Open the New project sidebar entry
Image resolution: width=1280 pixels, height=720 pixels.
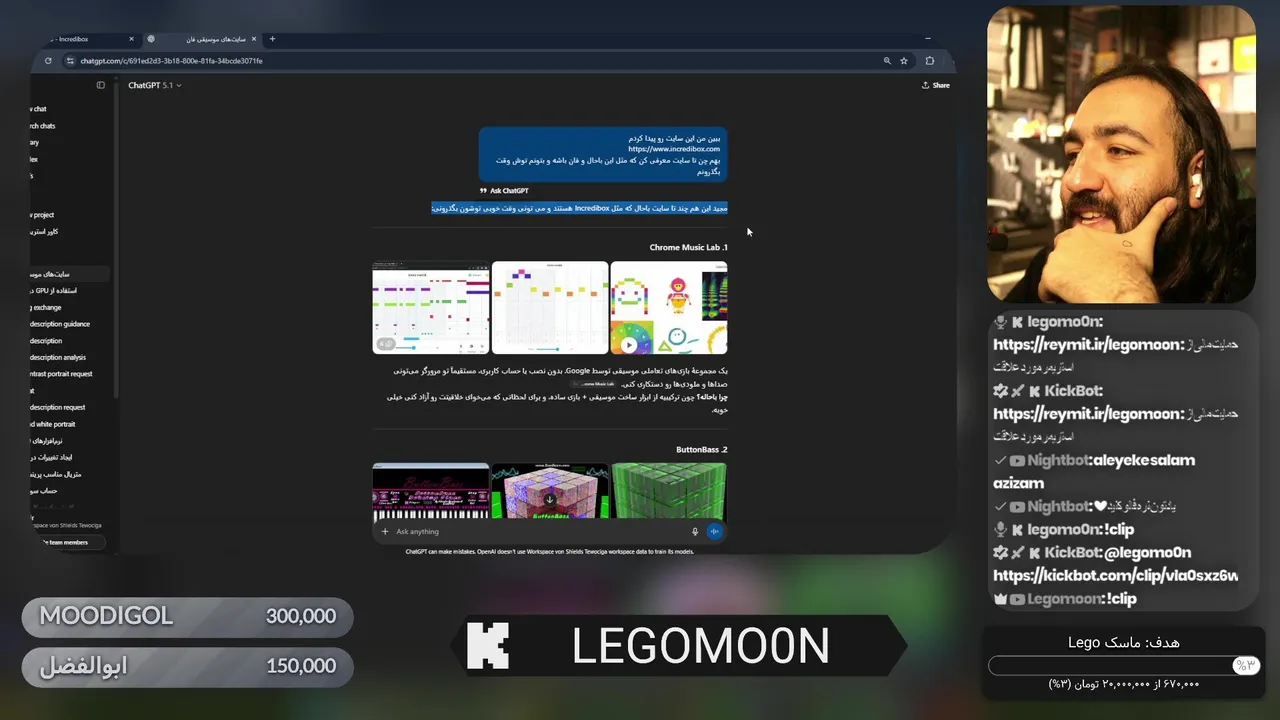point(42,215)
